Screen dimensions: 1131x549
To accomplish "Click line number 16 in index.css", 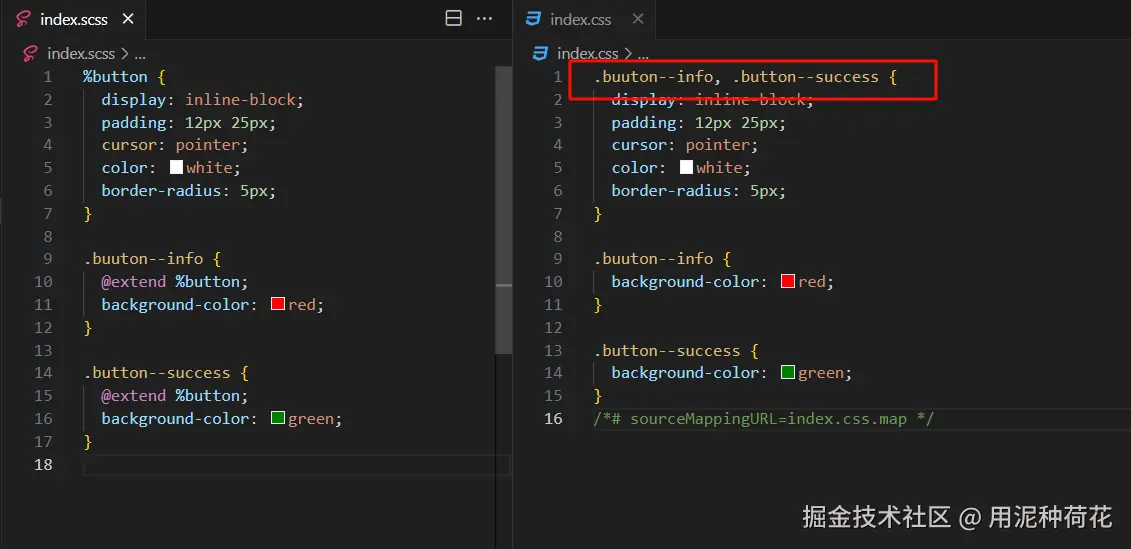I will [553, 418].
